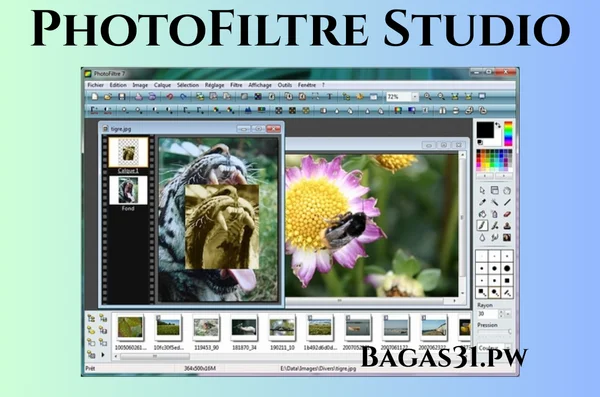
Task: Choose the largest square brush tip
Action: 507,281
